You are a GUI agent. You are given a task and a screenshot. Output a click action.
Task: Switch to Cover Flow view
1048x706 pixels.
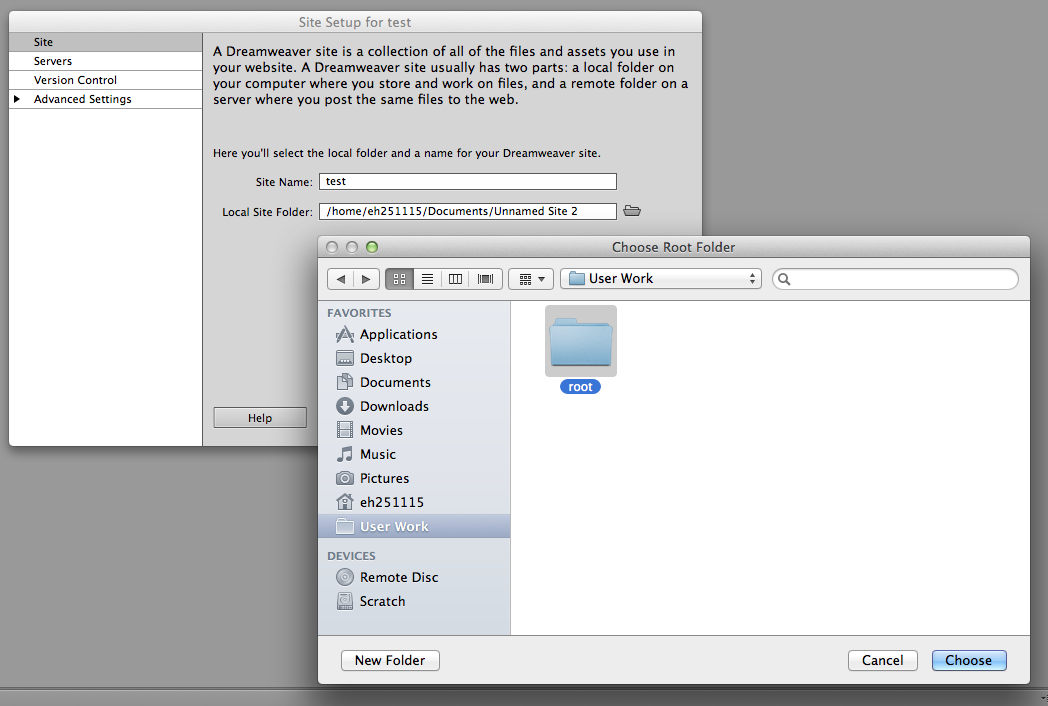click(486, 279)
